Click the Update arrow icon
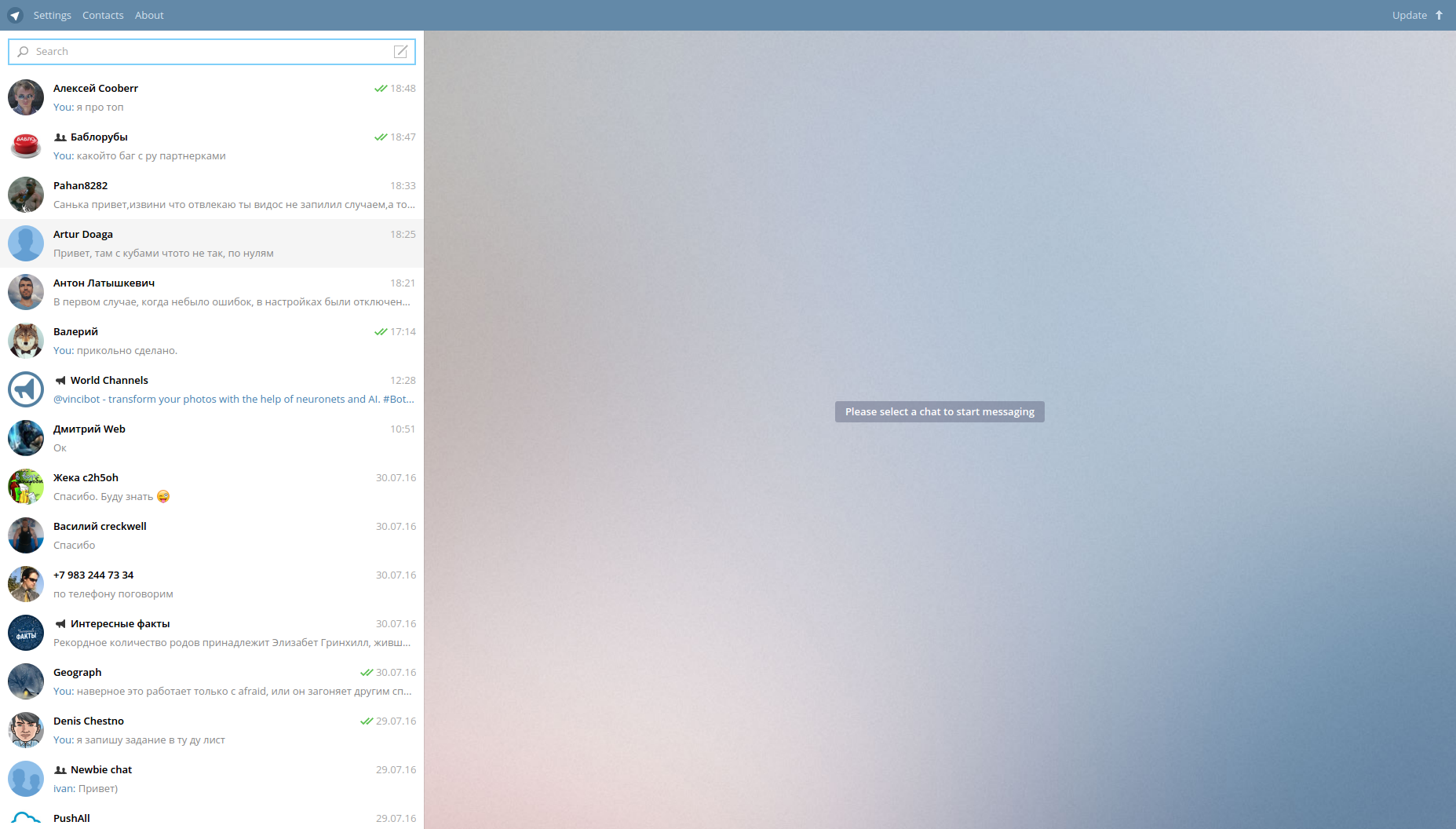 [x=1439, y=15]
